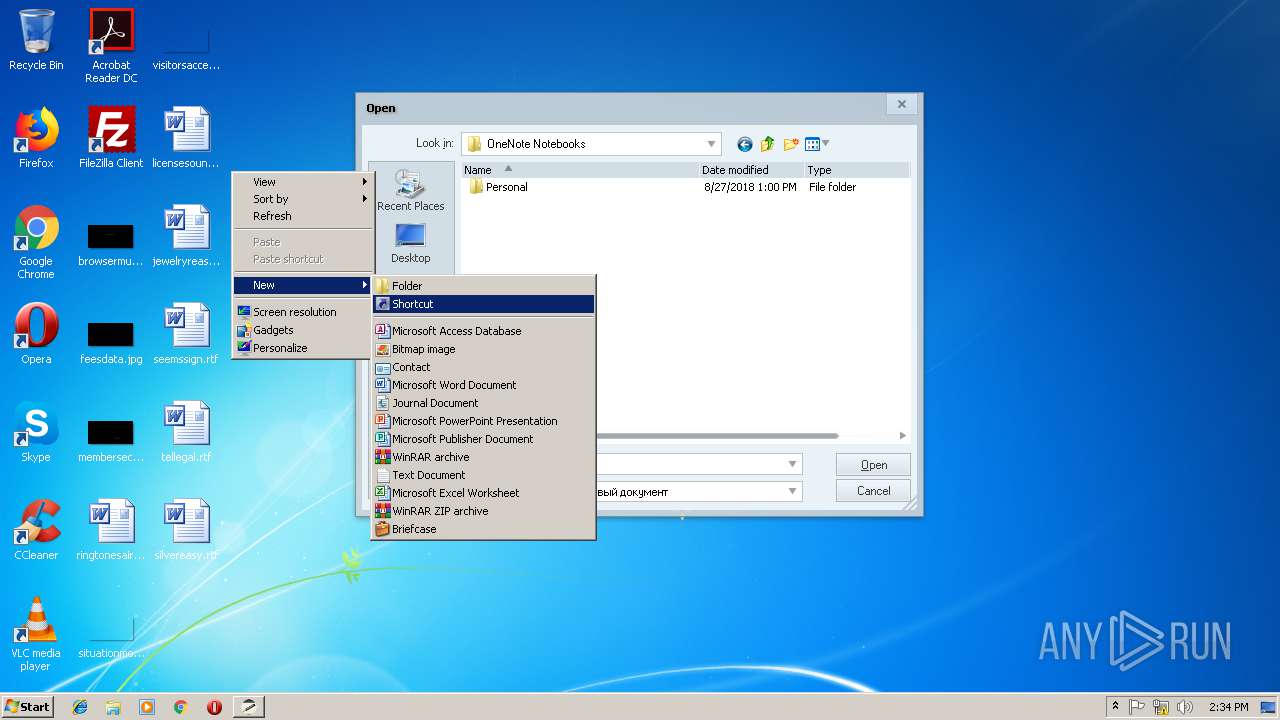
Task: Create new Journal Document
Action: [484, 403]
